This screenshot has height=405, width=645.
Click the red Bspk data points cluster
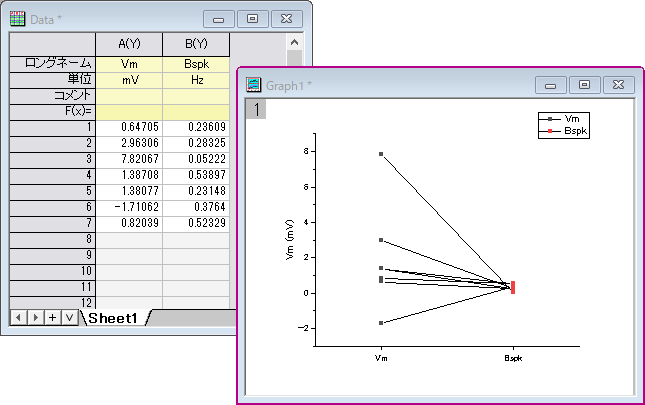[x=513, y=287]
